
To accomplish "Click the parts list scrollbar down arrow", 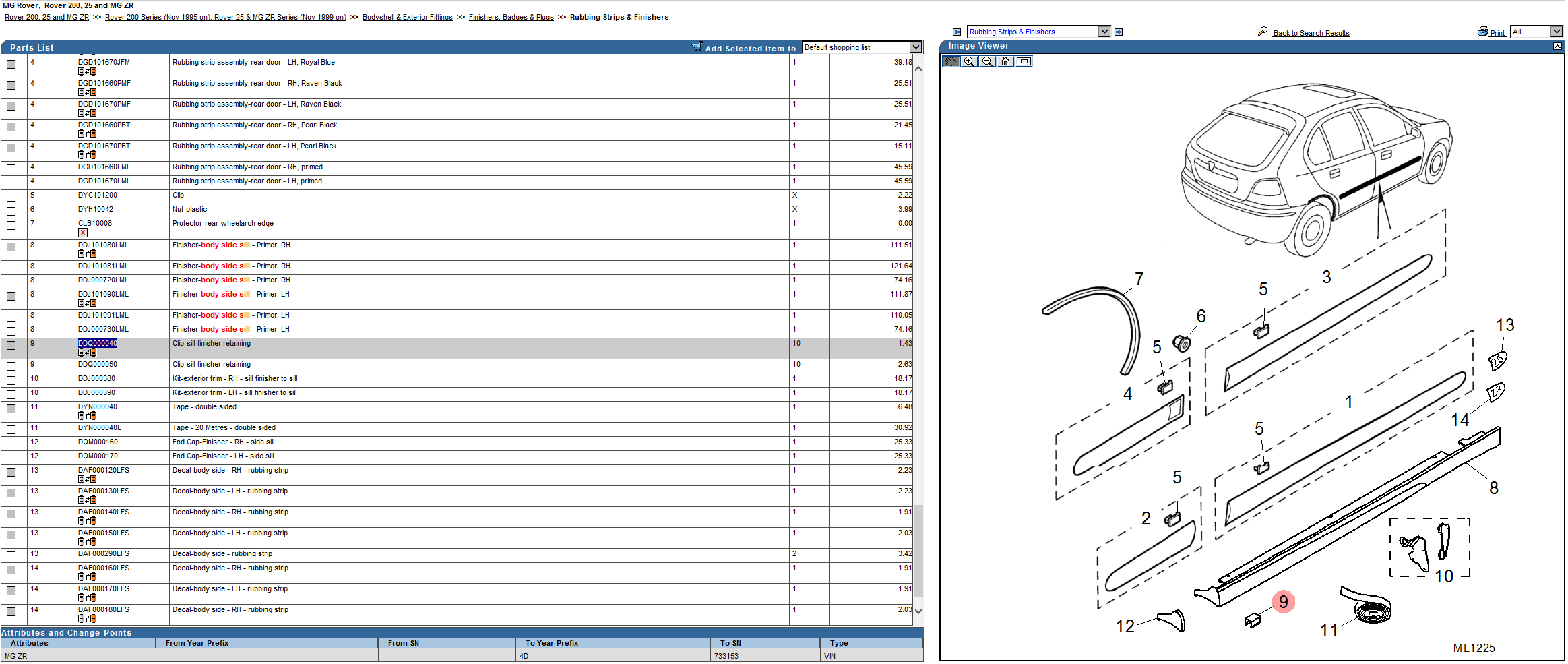I will pos(918,611).
